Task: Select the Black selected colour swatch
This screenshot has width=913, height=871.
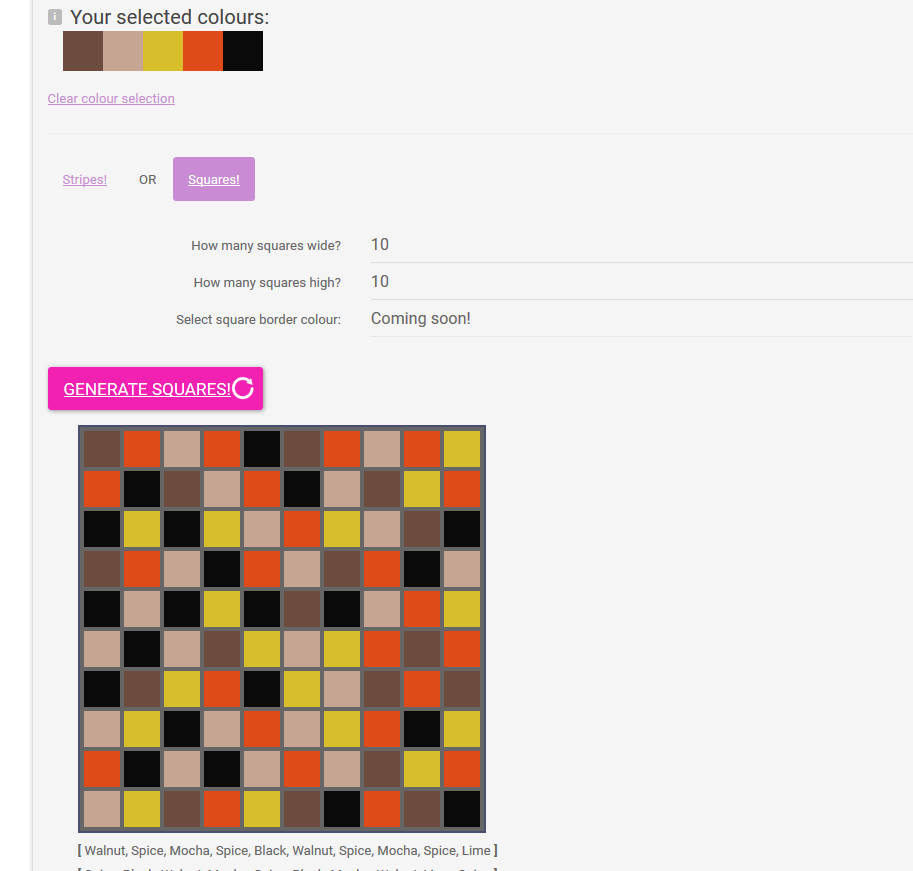Action: (x=243, y=51)
